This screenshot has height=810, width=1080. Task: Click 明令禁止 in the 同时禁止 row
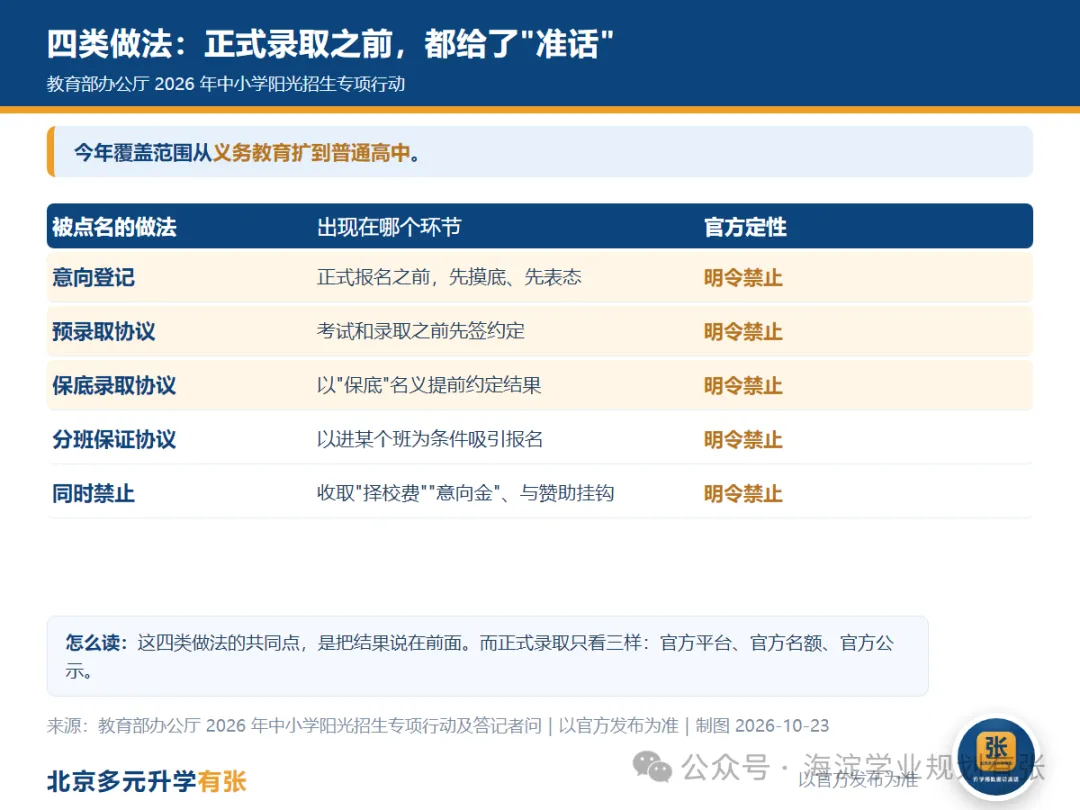tap(743, 493)
